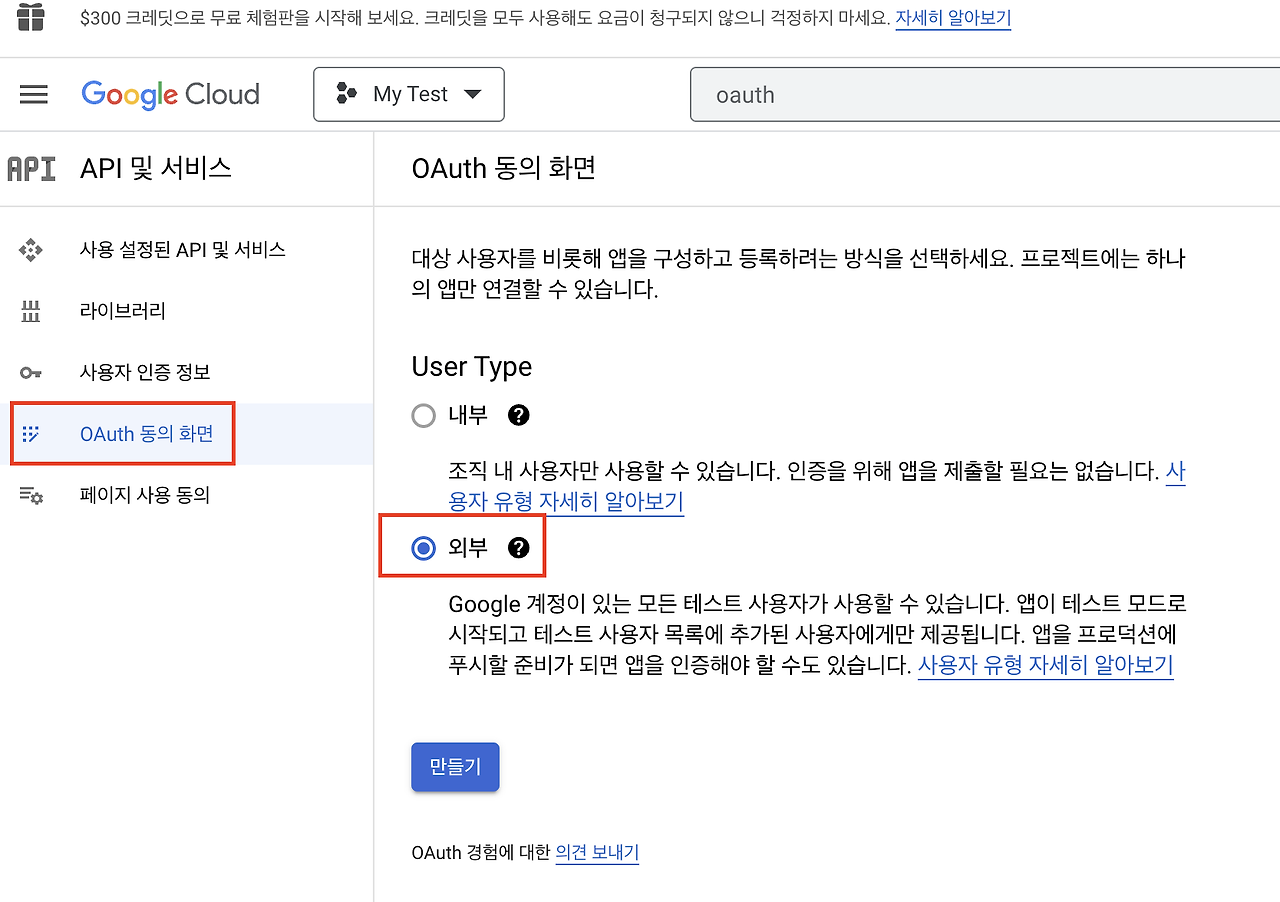Open 사용 설정된 API 및 서비스 in the sidebar

click(x=186, y=250)
